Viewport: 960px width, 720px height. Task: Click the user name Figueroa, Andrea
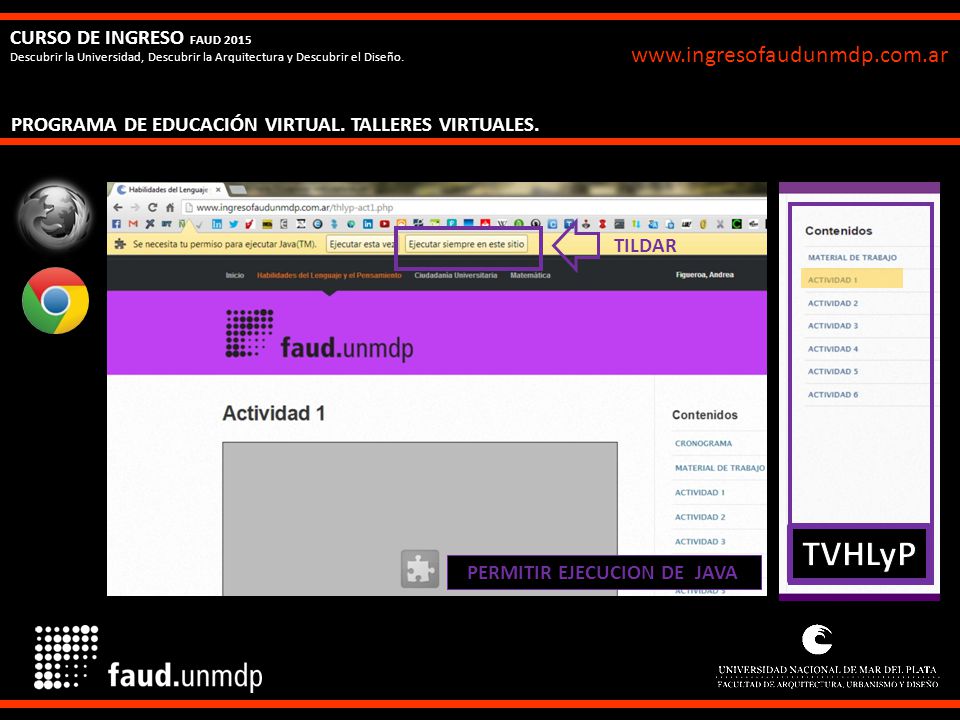coord(705,275)
